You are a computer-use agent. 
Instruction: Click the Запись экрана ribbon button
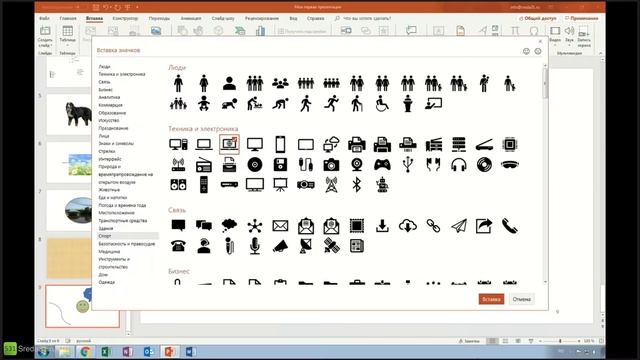(584, 37)
